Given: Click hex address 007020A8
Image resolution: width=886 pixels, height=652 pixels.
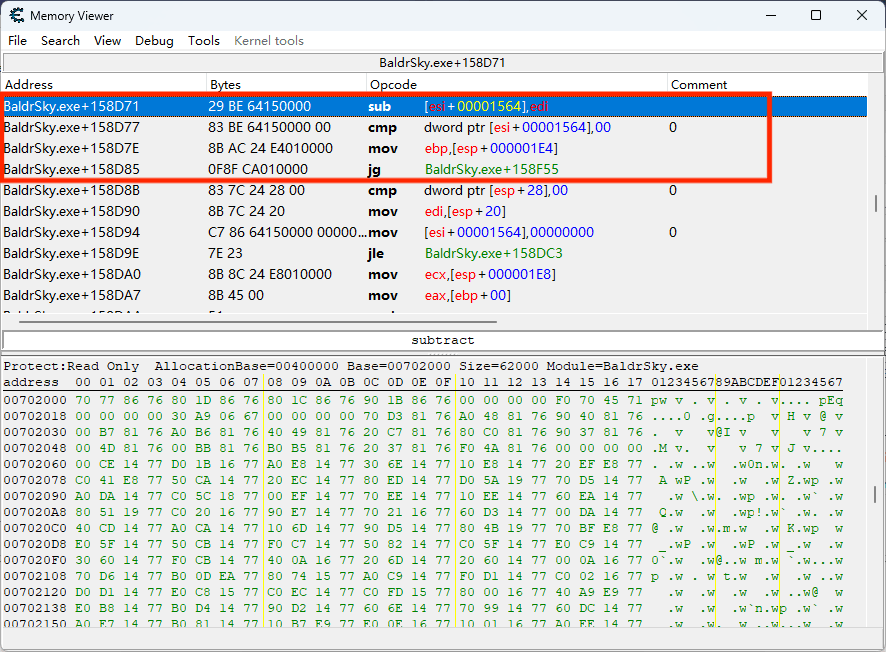Looking at the screenshot, I should point(35,512).
